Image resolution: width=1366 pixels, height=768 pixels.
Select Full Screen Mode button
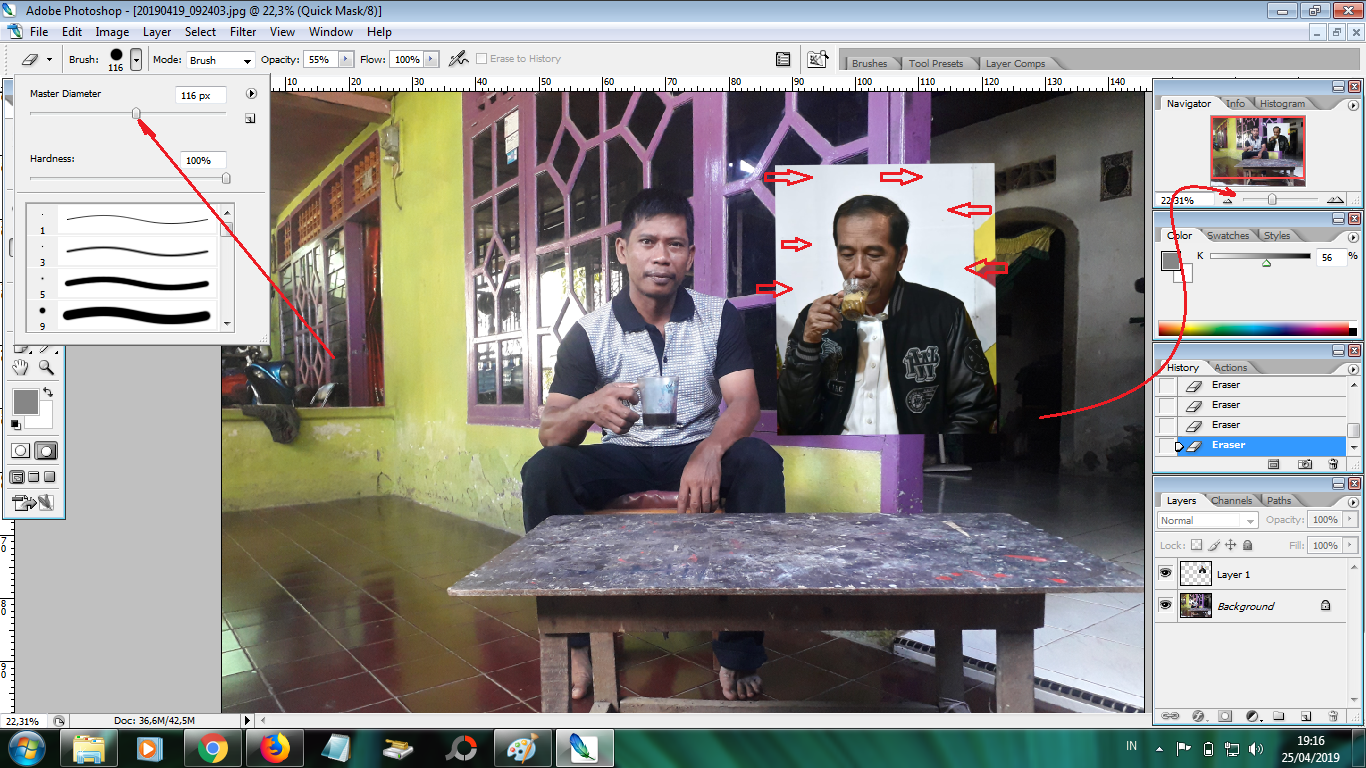[49, 477]
